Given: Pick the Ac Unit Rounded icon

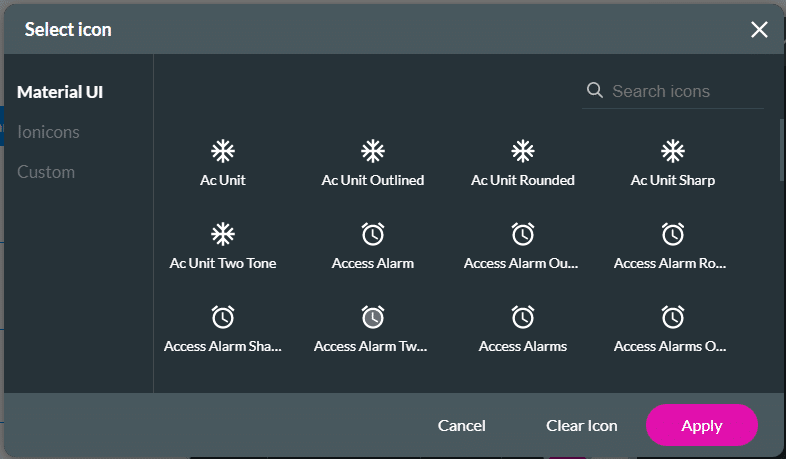Looking at the screenshot, I should 523,152.
